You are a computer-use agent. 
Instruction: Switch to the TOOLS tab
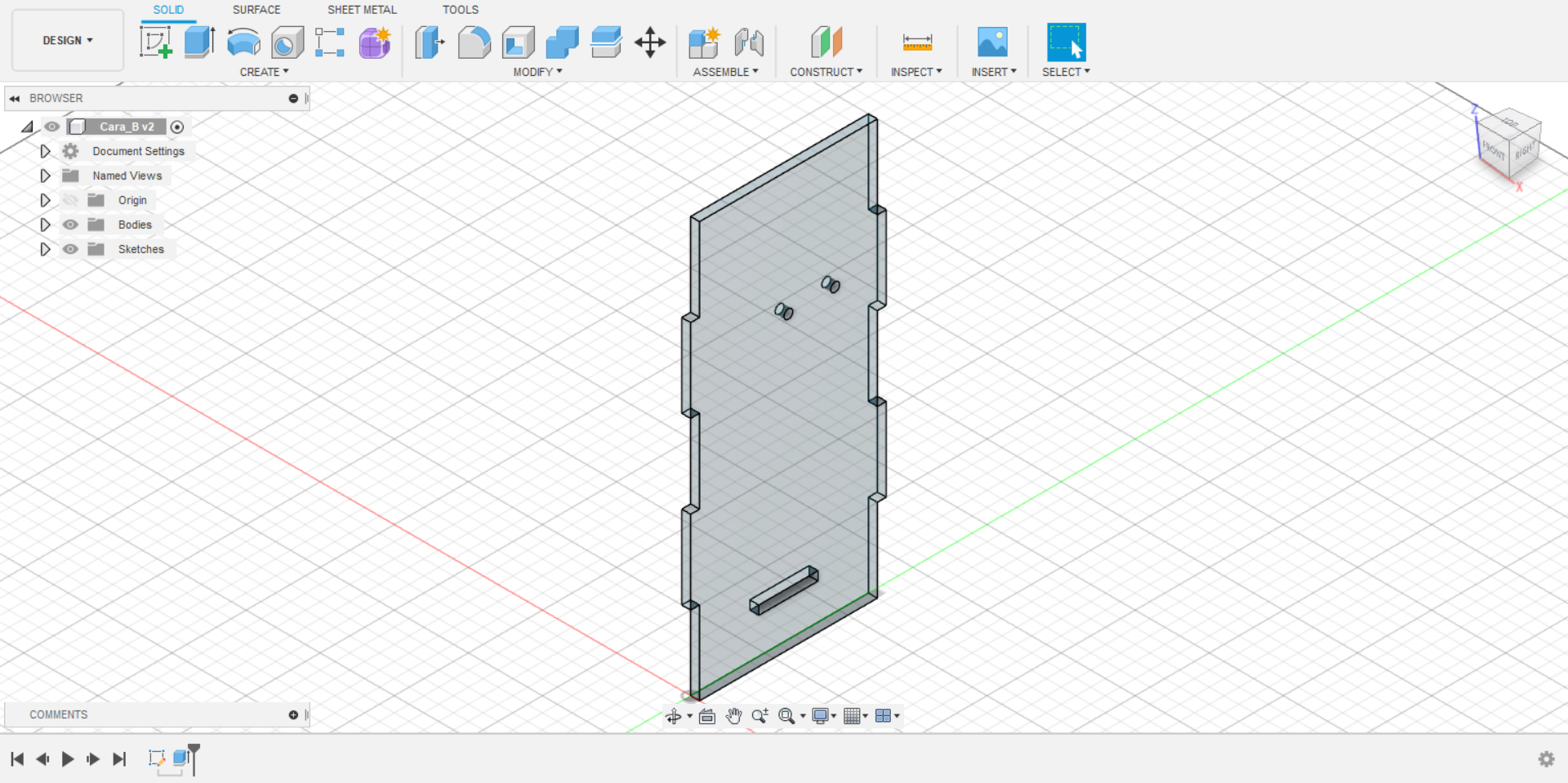(x=461, y=10)
